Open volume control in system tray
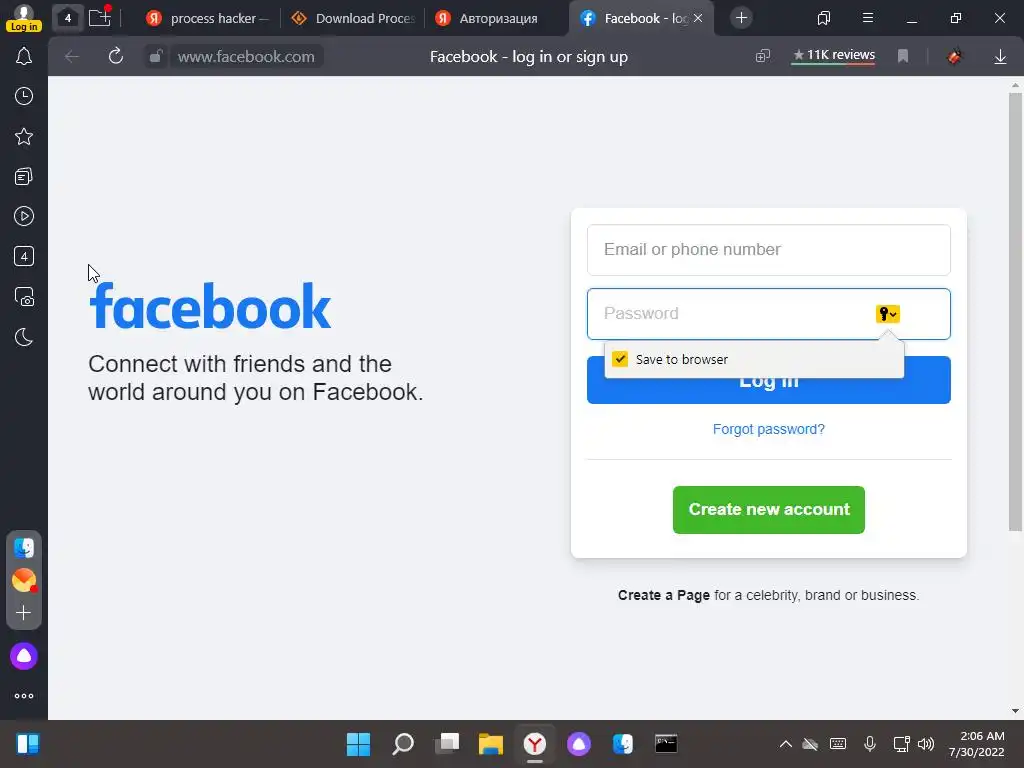The width and height of the screenshot is (1024, 768). pos(925,744)
